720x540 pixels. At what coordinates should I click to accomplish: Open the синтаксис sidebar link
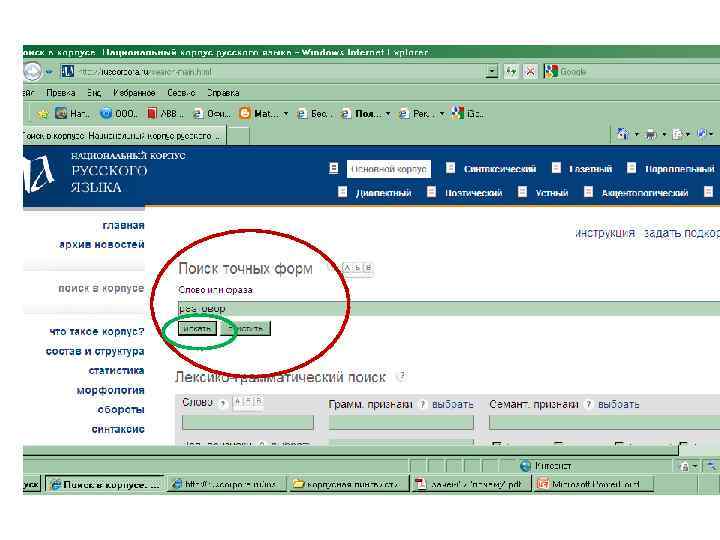tap(118, 429)
